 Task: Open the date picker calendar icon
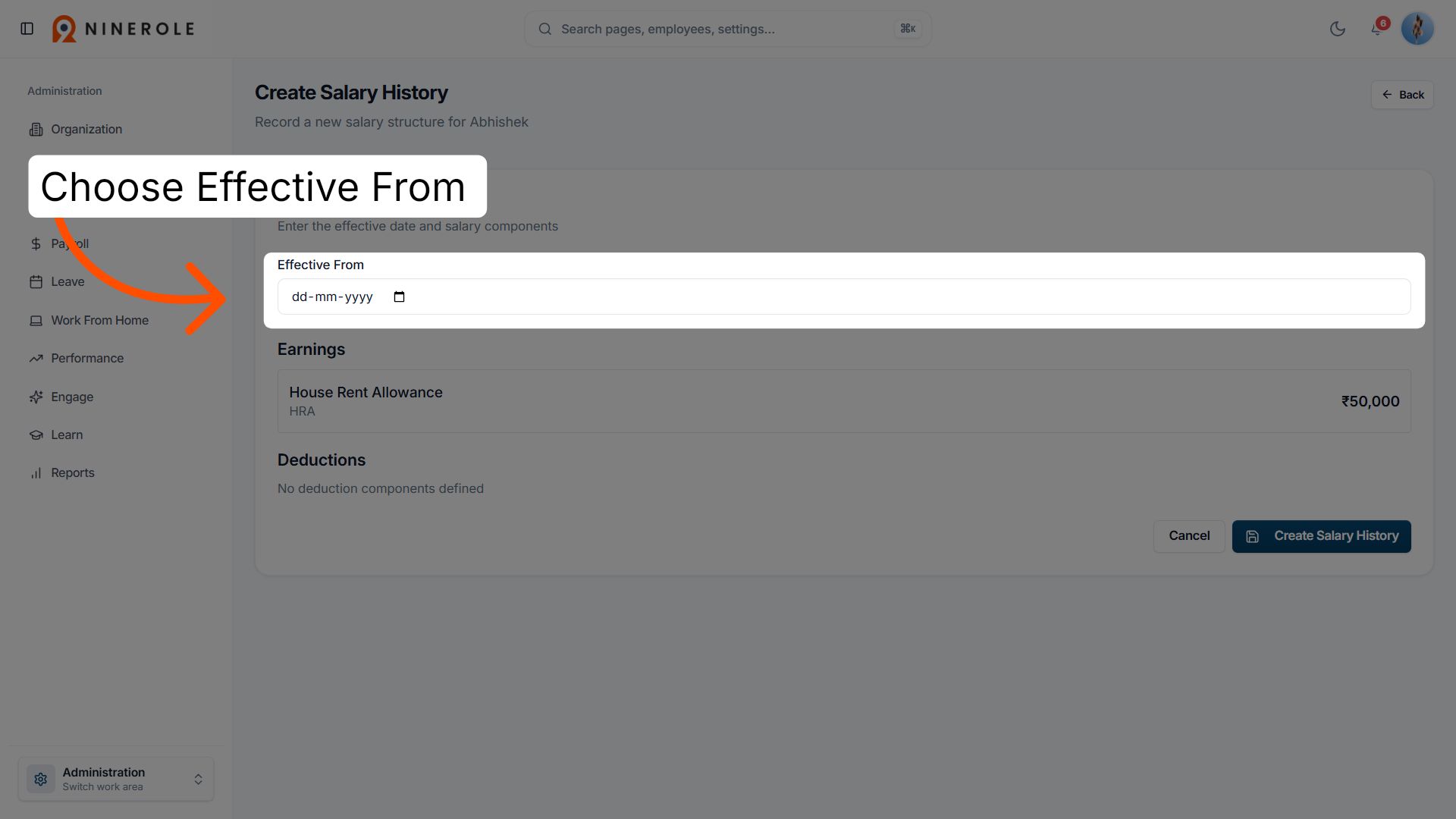400,297
